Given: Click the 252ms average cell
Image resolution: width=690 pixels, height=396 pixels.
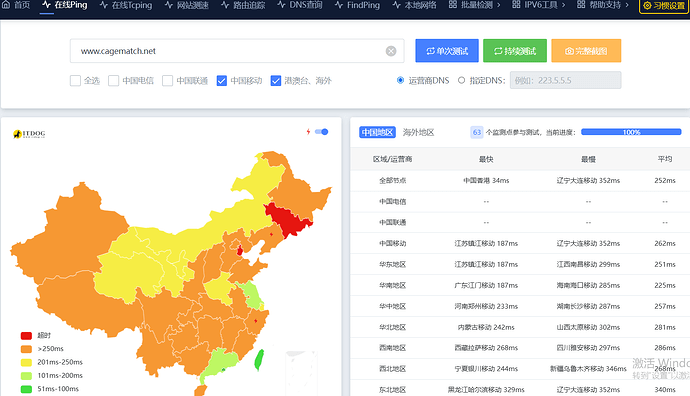Looking at the screenshot, I should [x=664, y=180].
